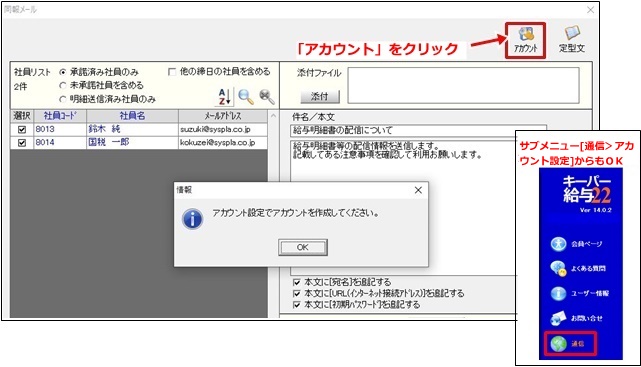Toggle 本文に[初期パスワード]を追記する checkbox
The image size is (641, 367).
tap(297, 304)
